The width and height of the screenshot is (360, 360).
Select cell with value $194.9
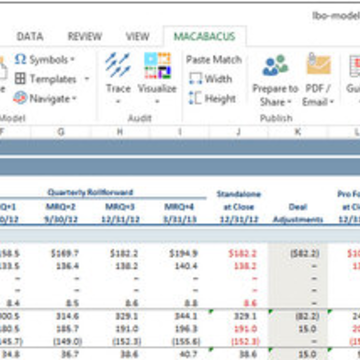pos(183,254)
